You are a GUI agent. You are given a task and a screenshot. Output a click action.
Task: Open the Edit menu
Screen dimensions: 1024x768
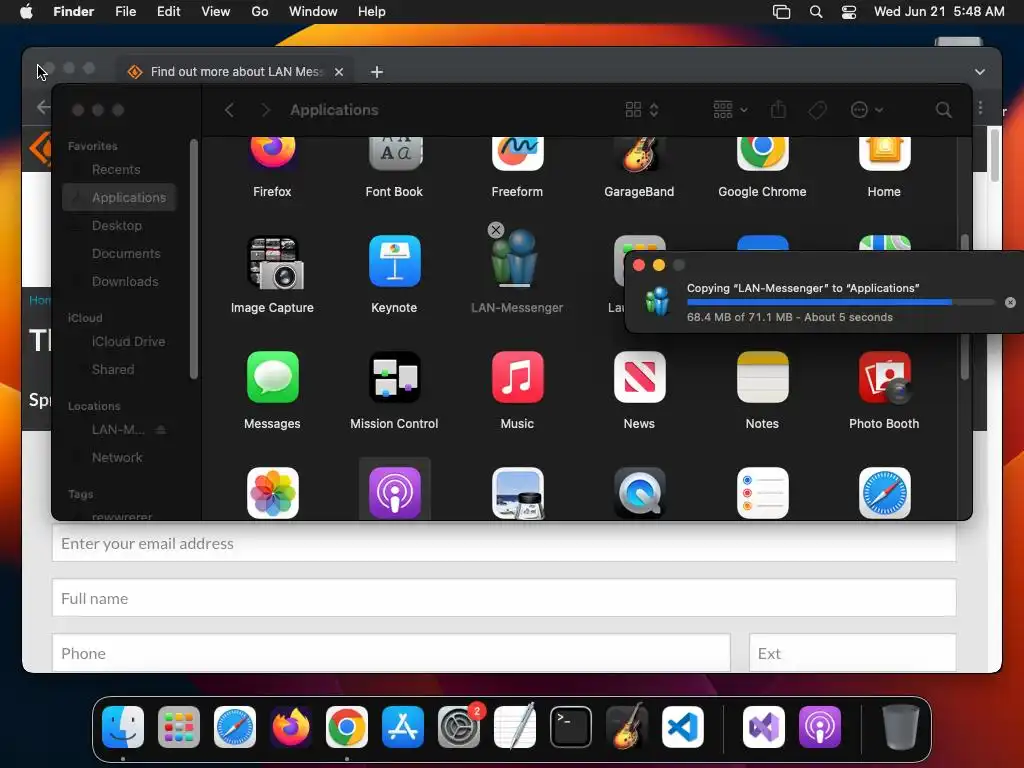coord(168,12)
